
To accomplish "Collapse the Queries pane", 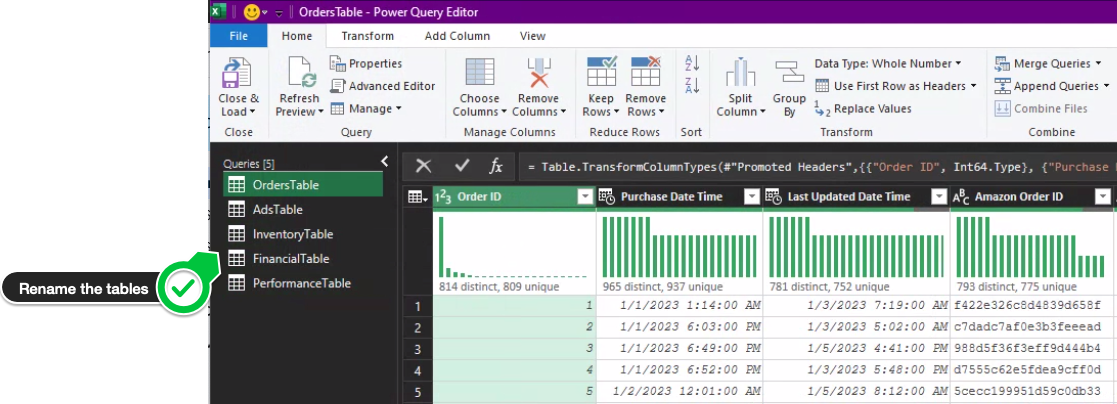I will pyautogui.click(x=385, y=161).
